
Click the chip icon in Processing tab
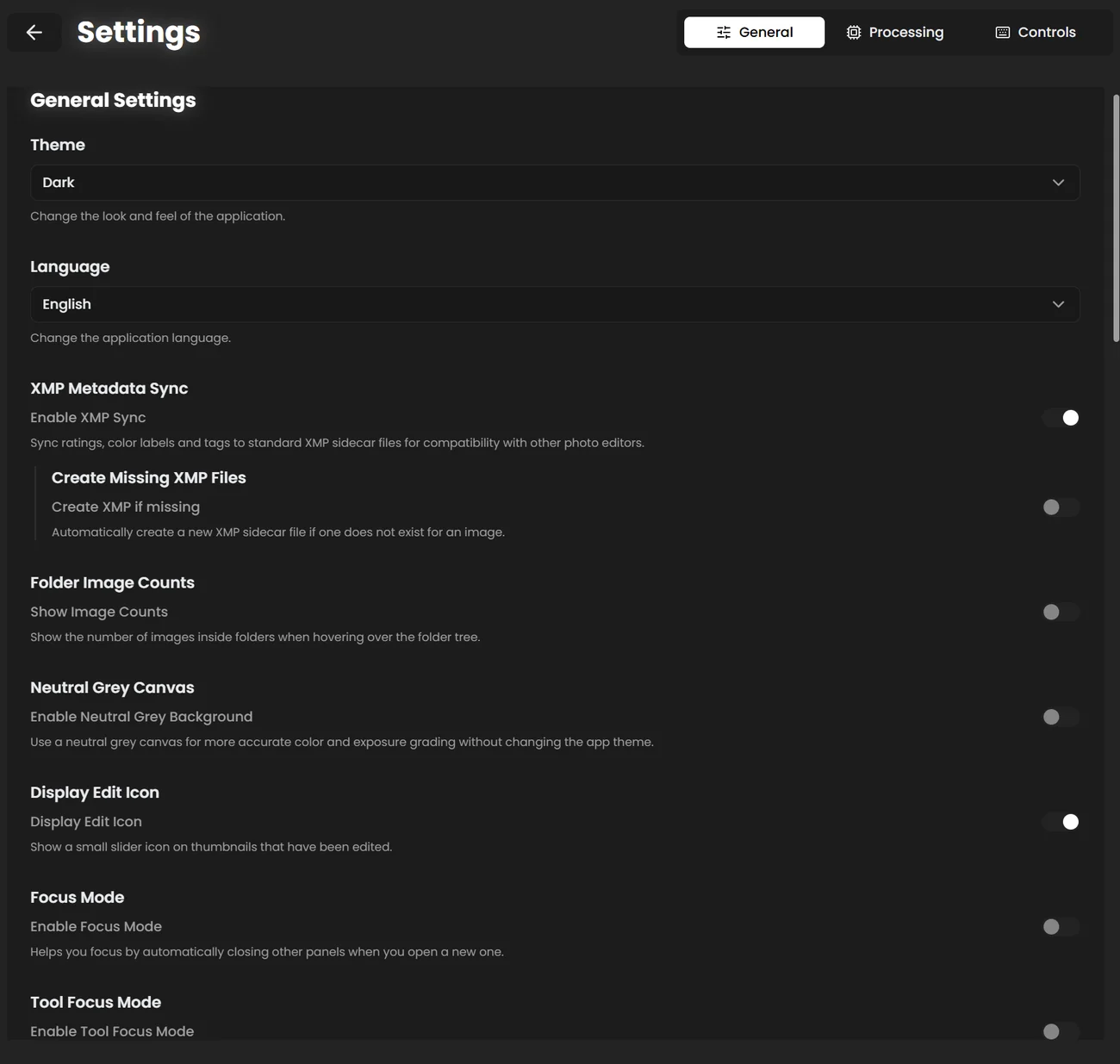(x=854, y=32)
